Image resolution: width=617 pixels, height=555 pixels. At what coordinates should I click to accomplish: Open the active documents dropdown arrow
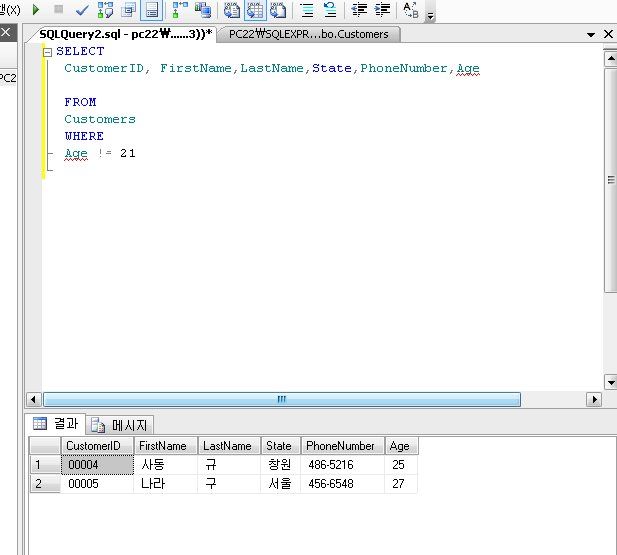tap(591, 35)
